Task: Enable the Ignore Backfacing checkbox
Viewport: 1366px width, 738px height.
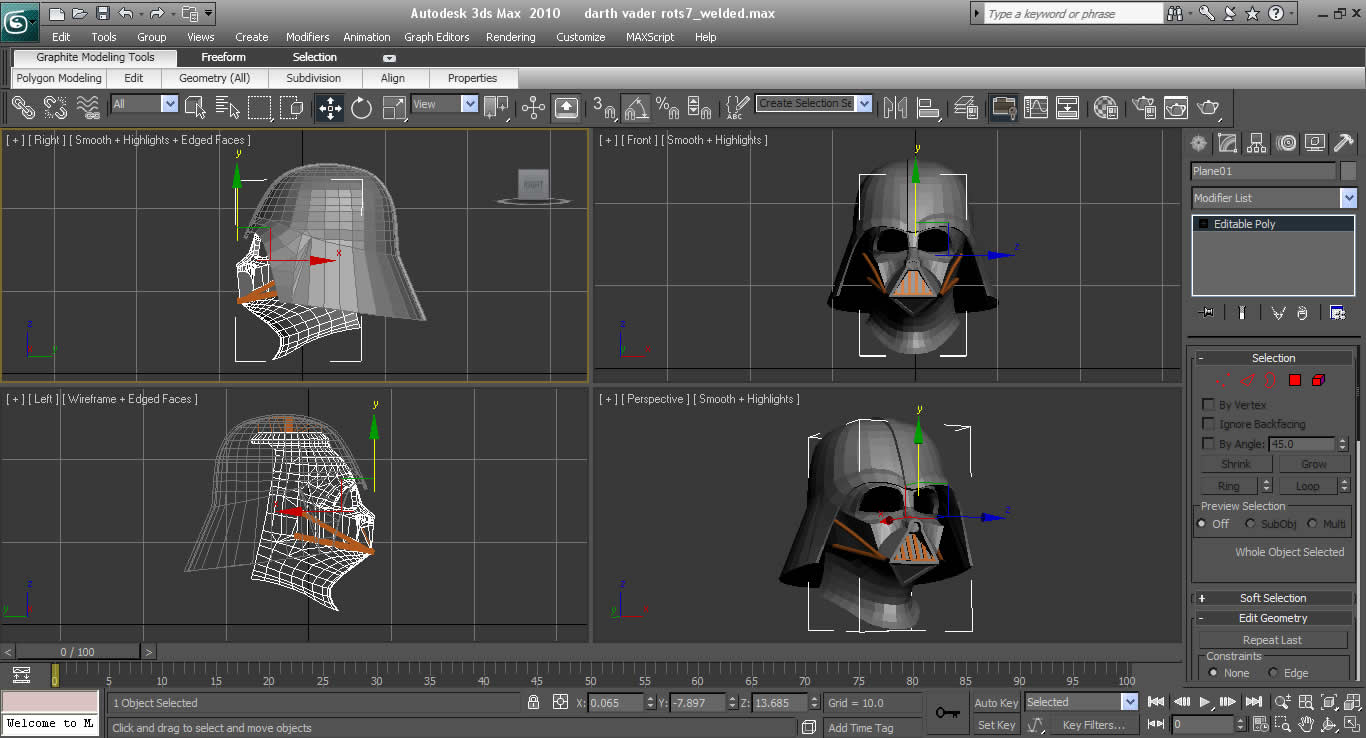Action: (x=1208, y=424)
